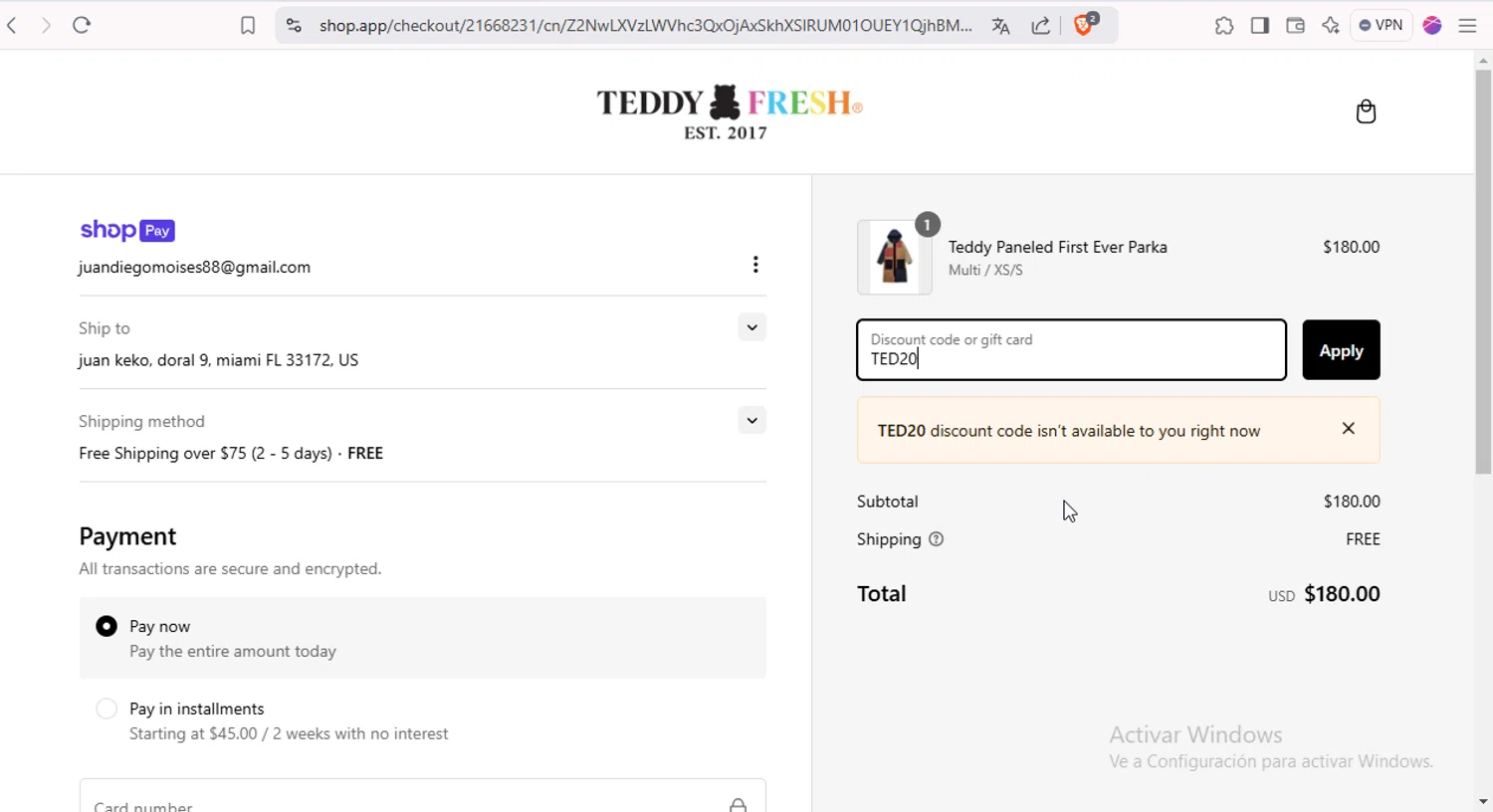Click the browser reload icon
Screen dimensions: 1493x812
click(82, 26)
